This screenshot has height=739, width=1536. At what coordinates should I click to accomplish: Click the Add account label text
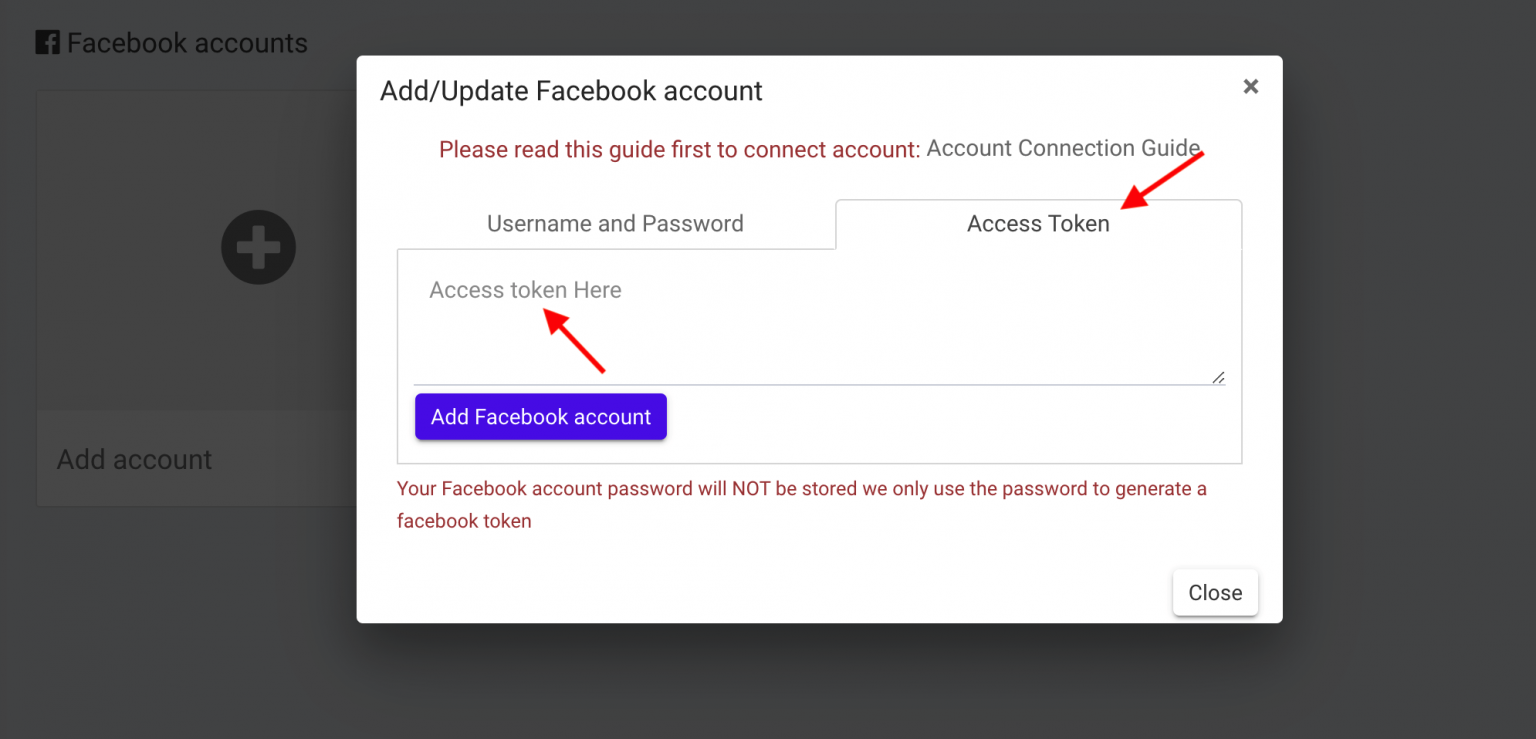point(133,459)
